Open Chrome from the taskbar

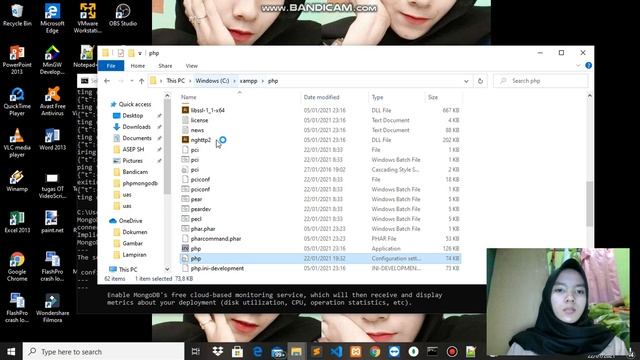[x=375, y=351]
